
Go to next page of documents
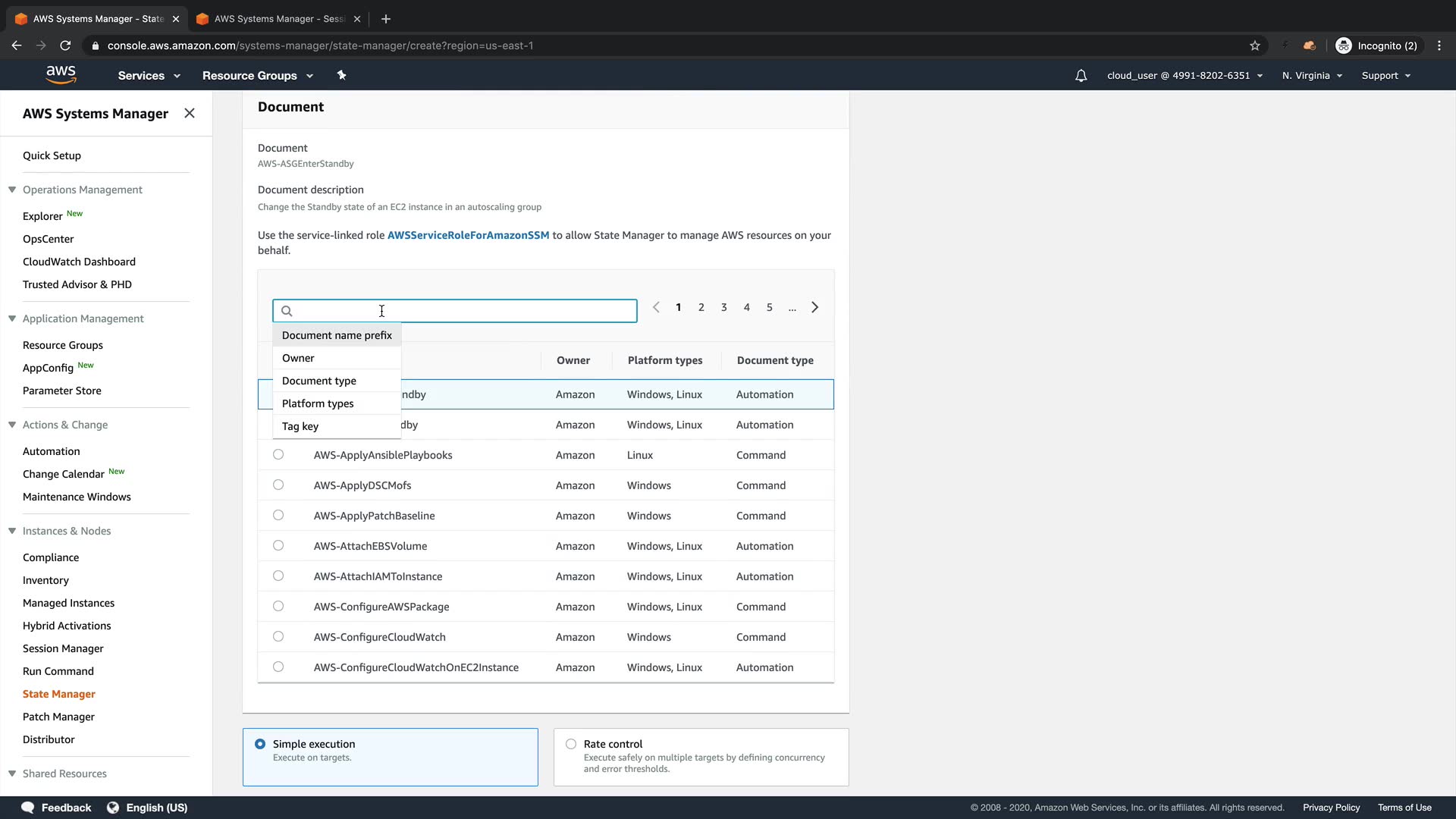(814, 307)
